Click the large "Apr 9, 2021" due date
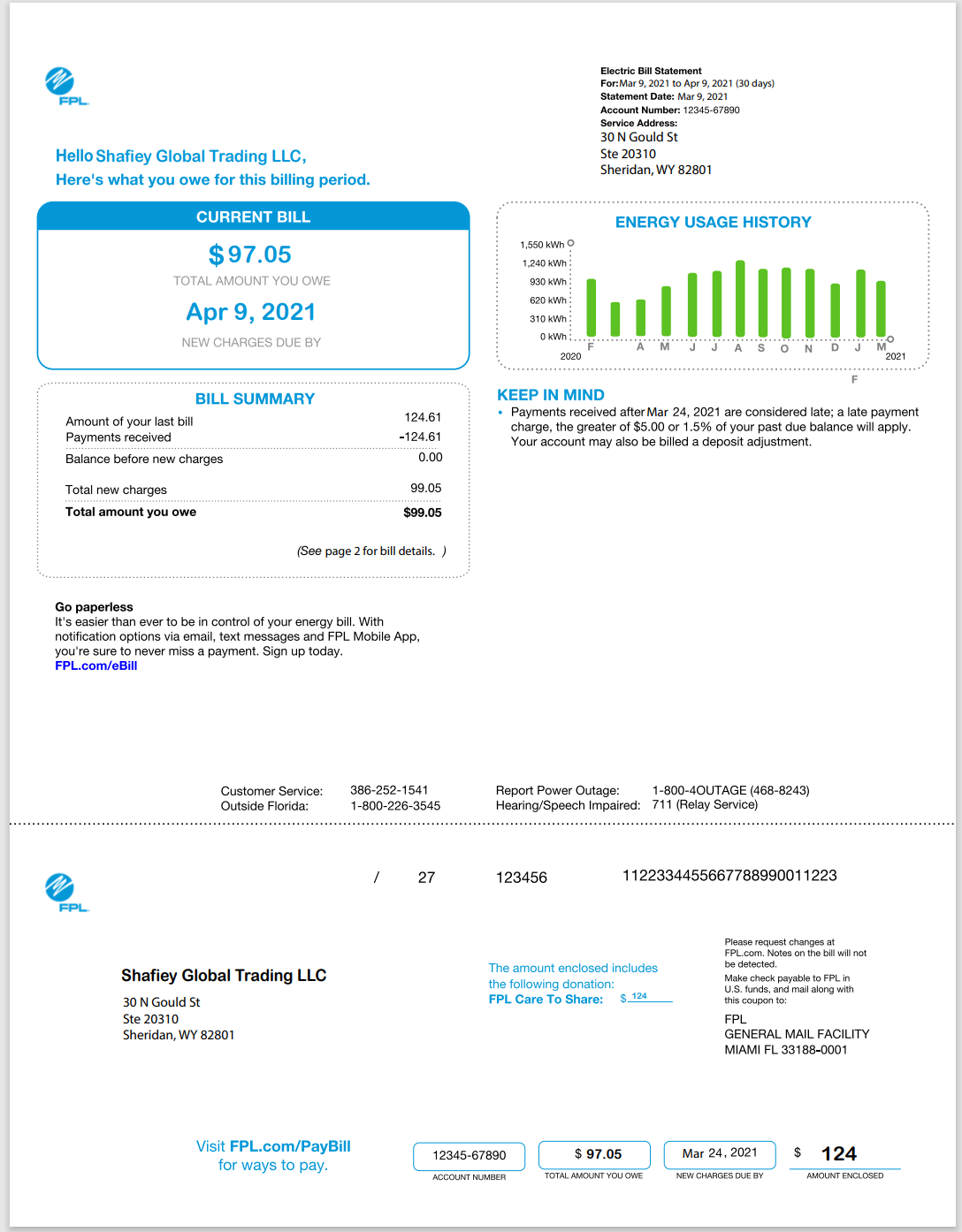The height and width of the screenshot is (1232, 962). coord(251,312)
